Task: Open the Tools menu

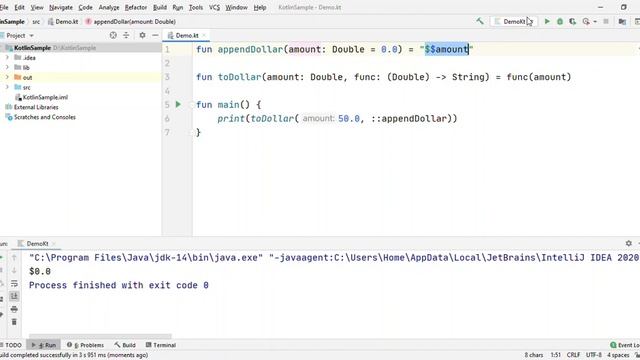Action: pos(196,7)
